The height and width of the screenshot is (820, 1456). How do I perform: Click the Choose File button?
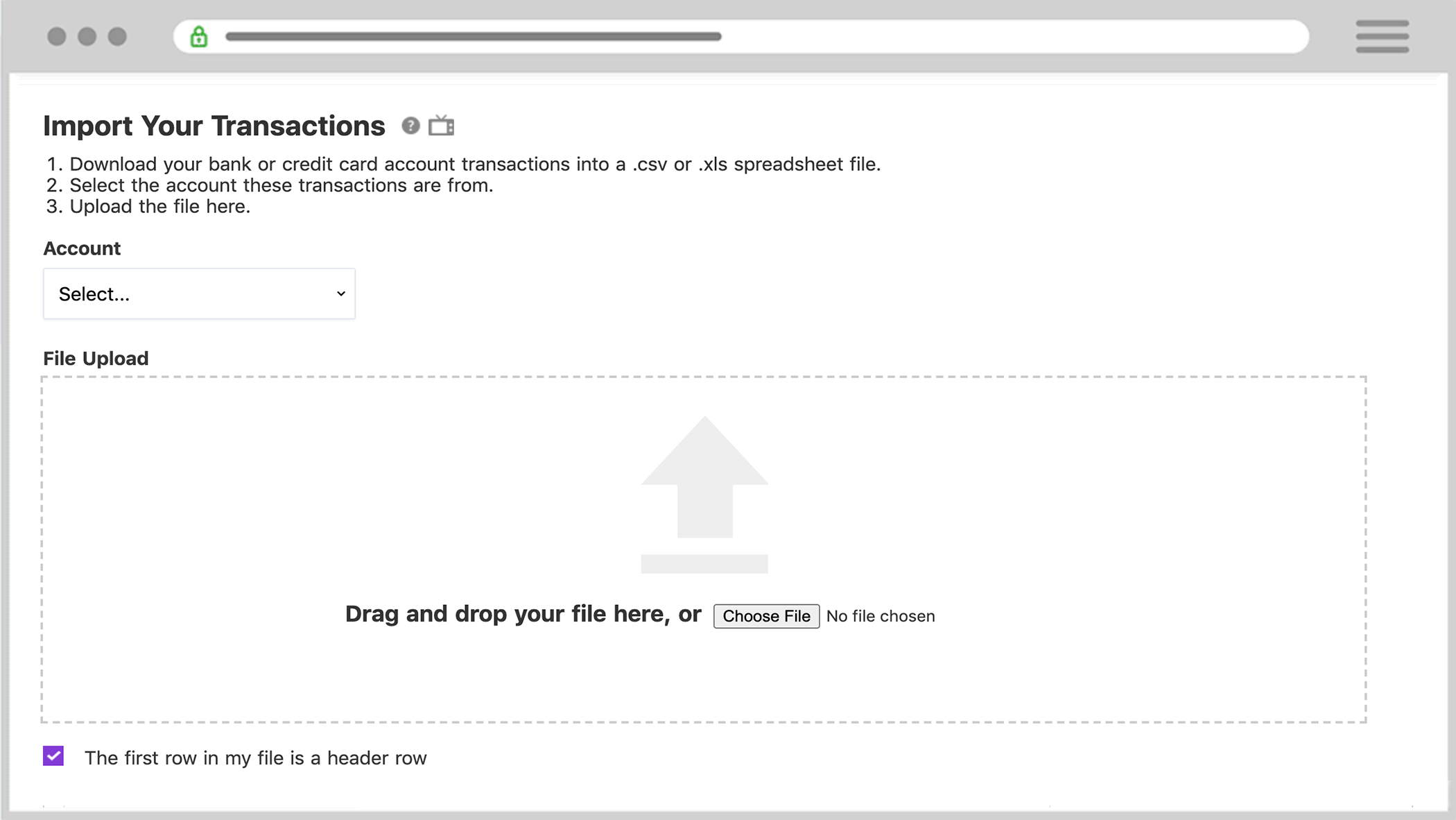click(x=766, y=616)
